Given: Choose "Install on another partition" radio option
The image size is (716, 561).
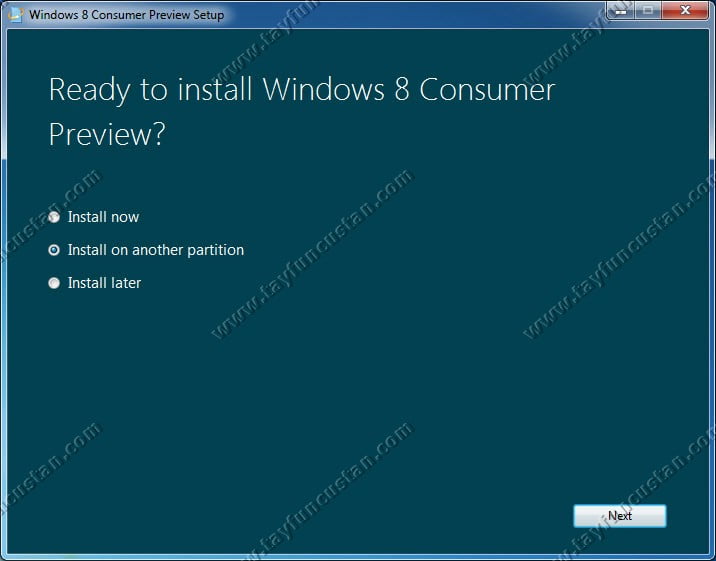Looking at the screenshot, I should 54,250.
